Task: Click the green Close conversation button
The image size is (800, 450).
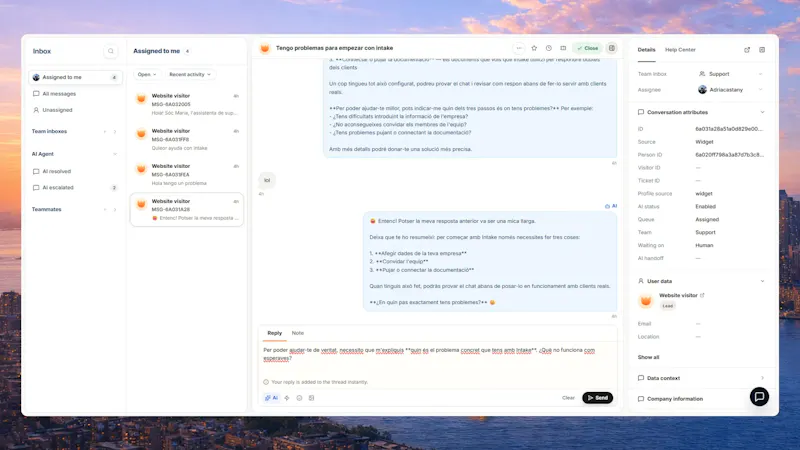Action: [588, 48]
